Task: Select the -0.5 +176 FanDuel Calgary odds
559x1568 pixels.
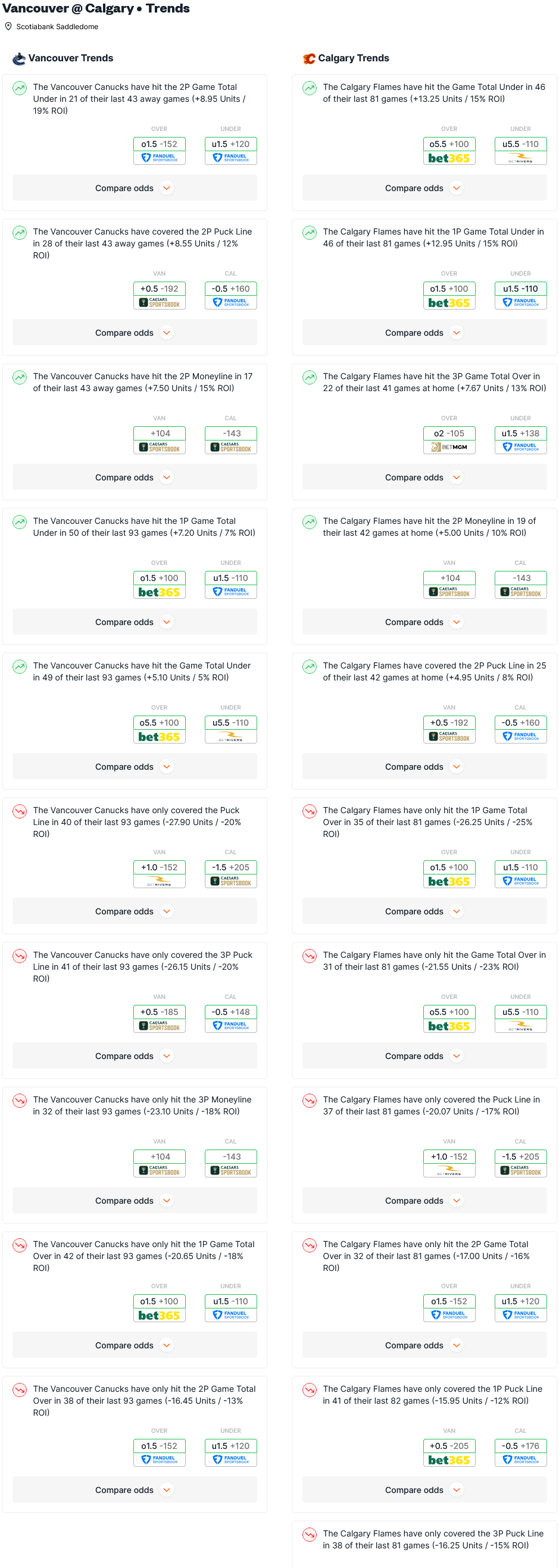Action: point(520,1452)
